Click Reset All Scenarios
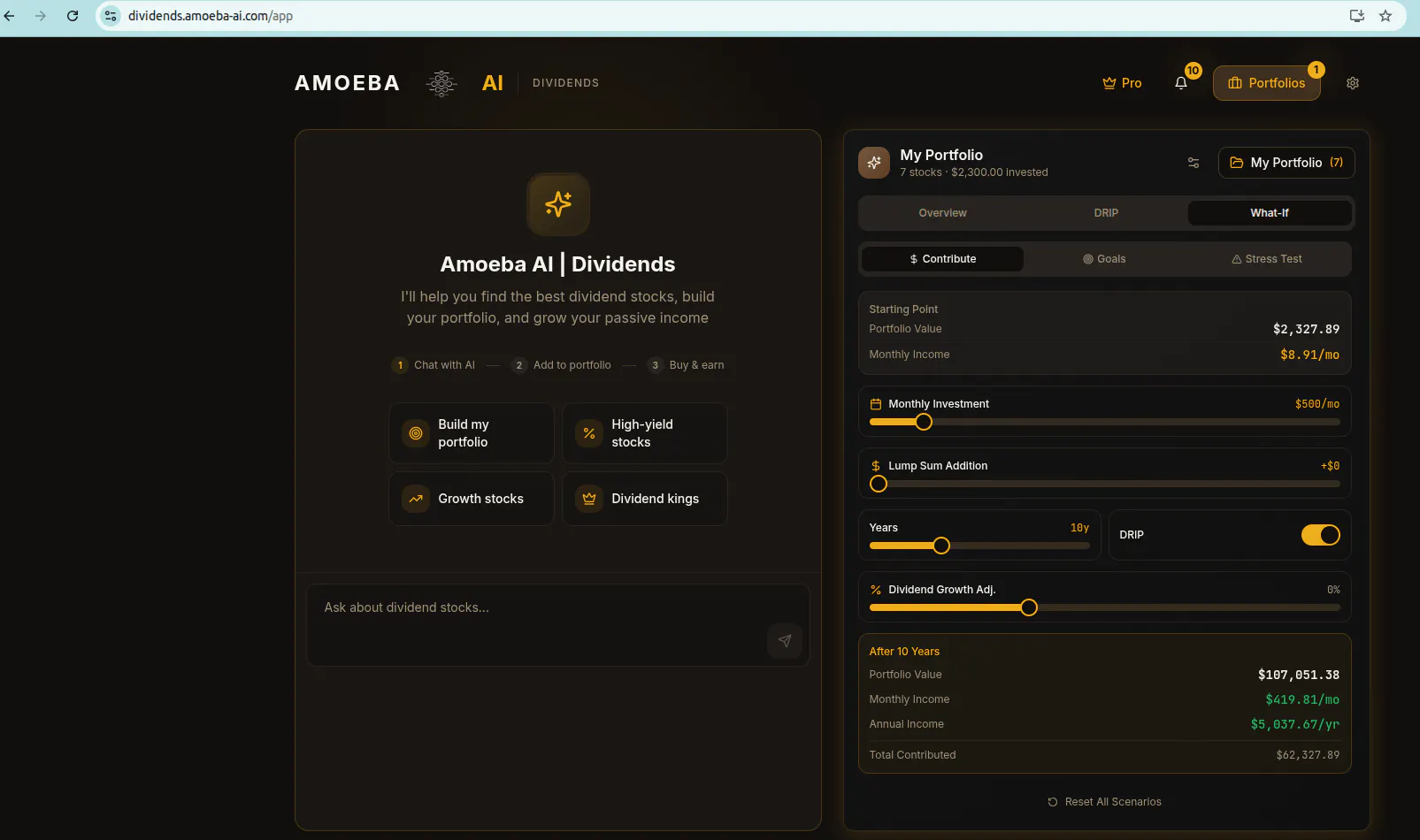The image size is (1420, 840). [1105, 802]
